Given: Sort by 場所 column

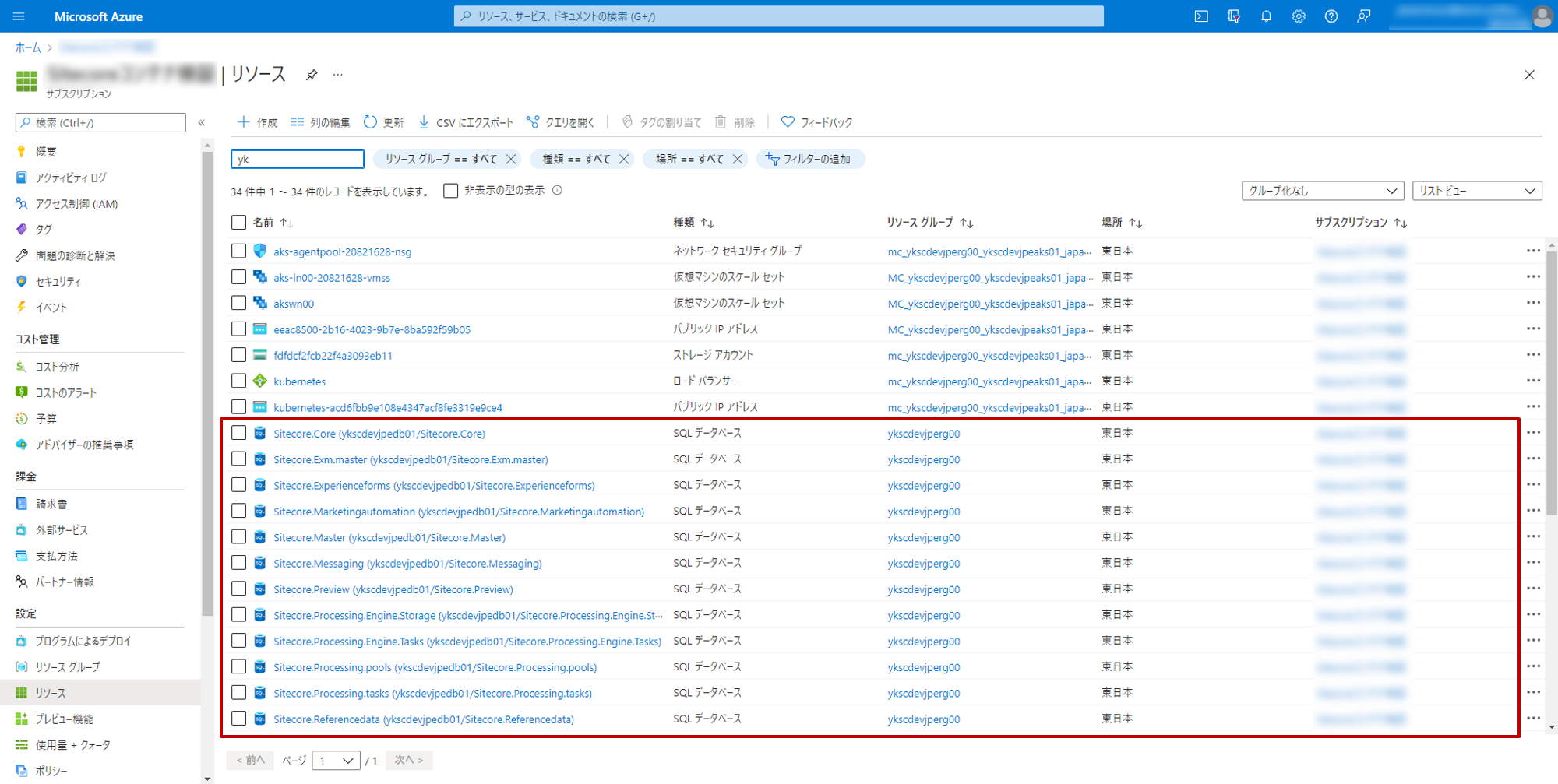Looking at the screenshot, I should pos(1122,223).
